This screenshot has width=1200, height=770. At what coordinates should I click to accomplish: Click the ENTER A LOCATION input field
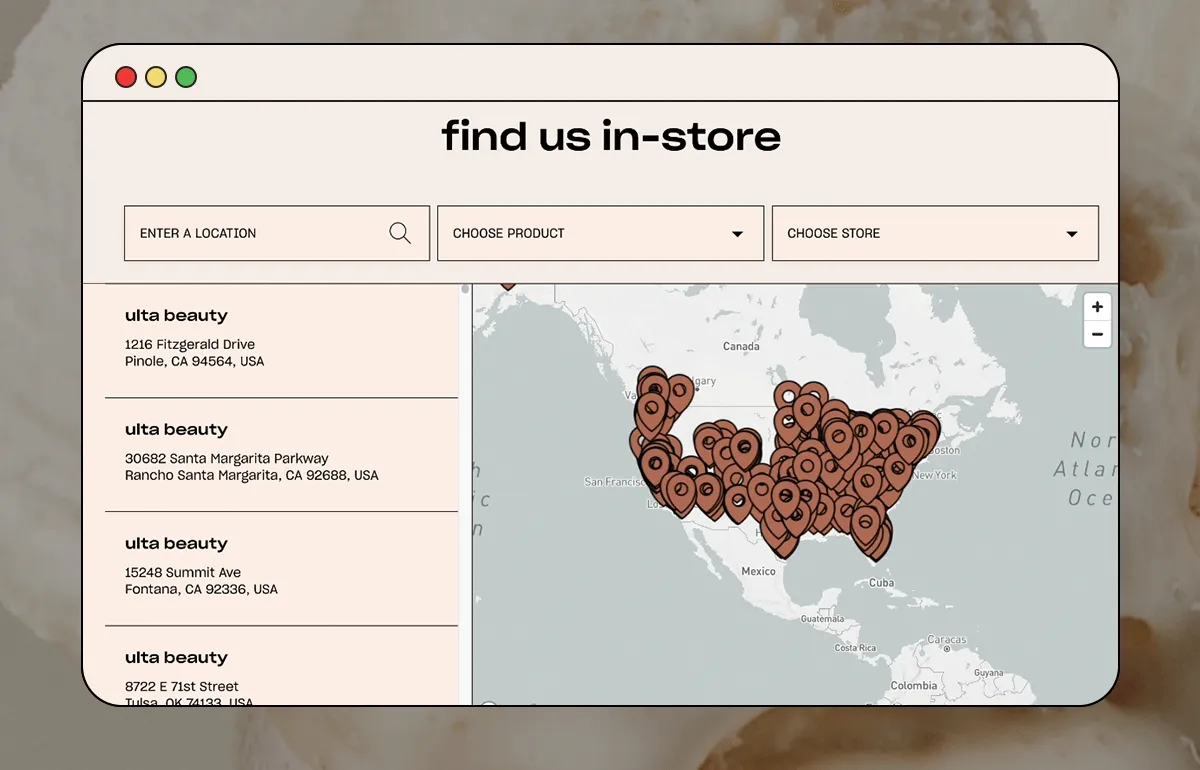pos(250,232)
